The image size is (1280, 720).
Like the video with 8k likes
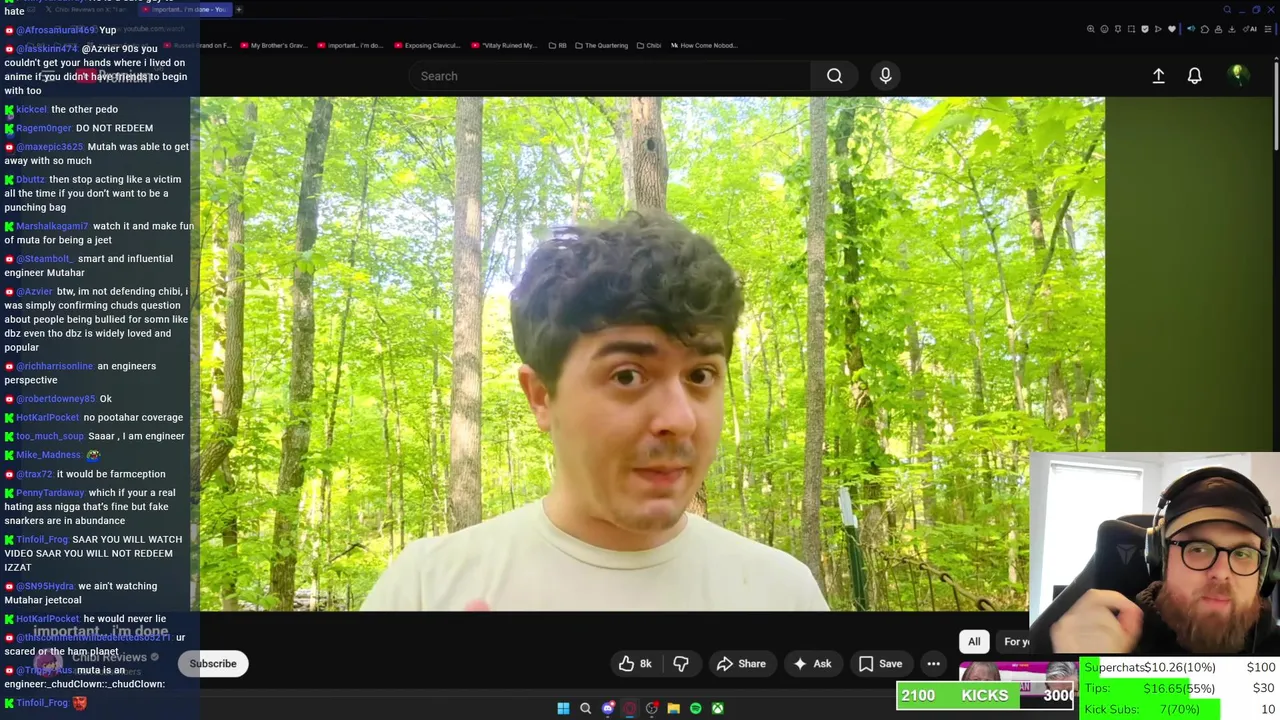[x=635, y=664]
